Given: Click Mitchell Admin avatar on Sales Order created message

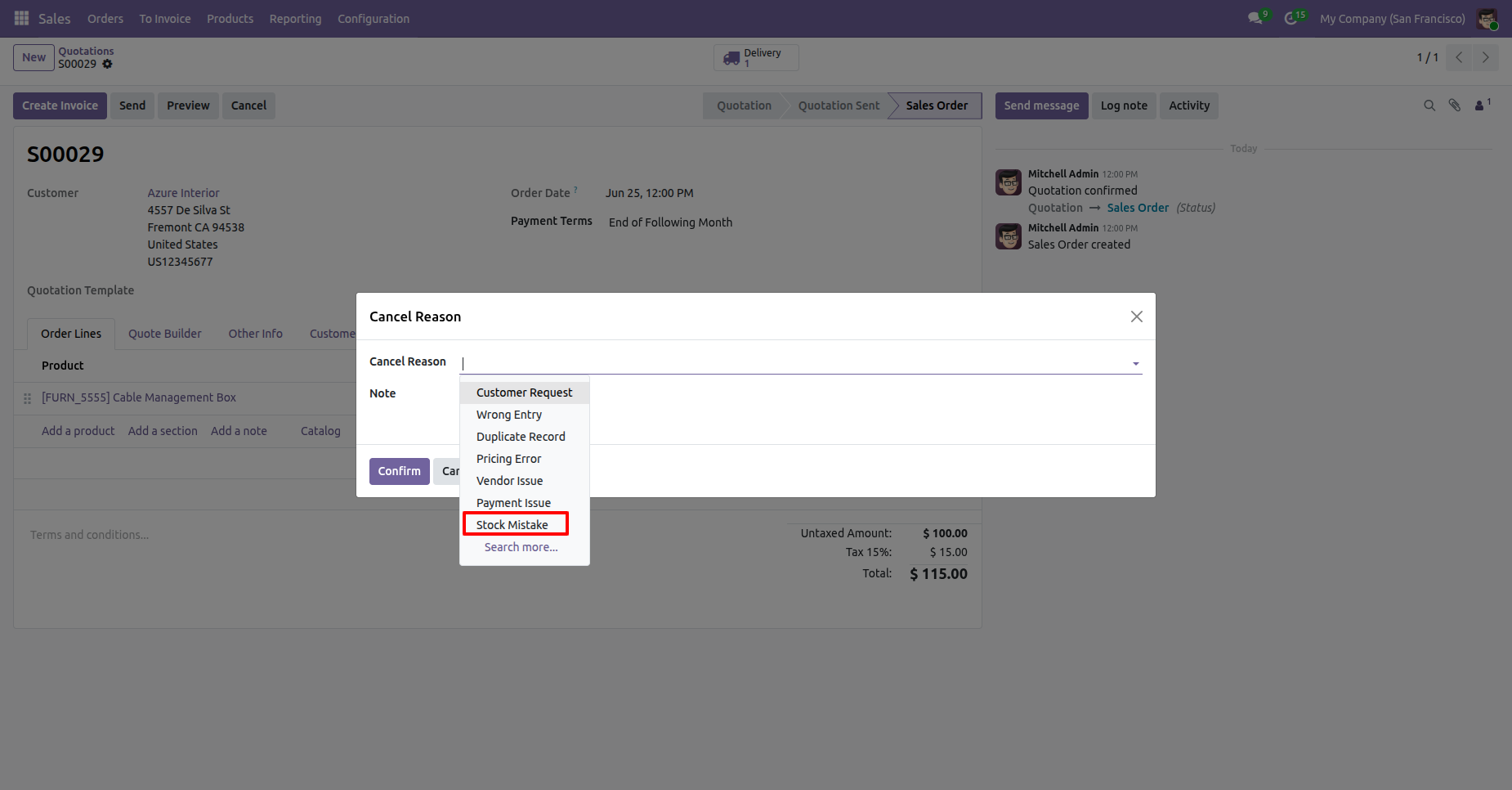Looking at the screenshot, I should (1009, 236).
